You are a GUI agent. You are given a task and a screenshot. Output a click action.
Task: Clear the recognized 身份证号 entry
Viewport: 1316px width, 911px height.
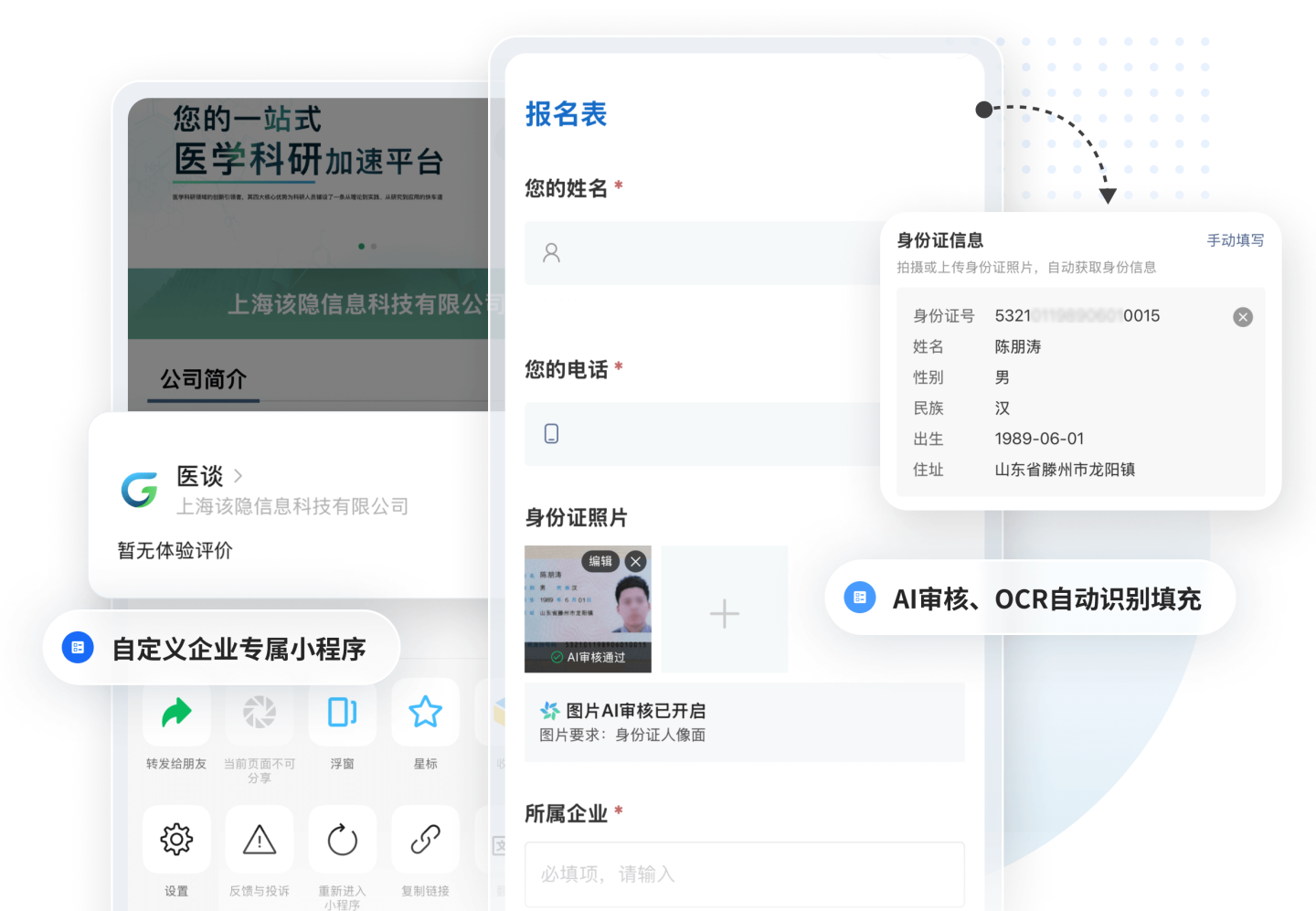pos(1242,317)
